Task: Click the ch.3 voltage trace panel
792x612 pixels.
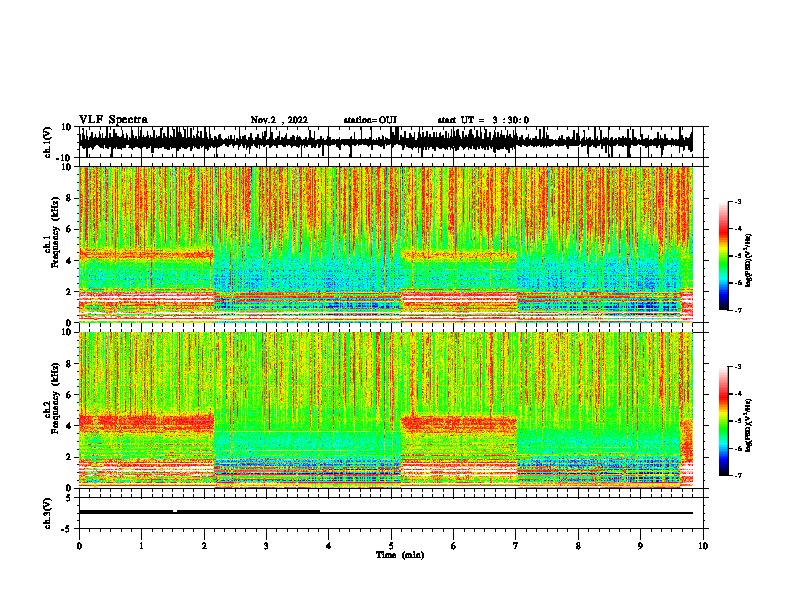Action: (393, 513)
